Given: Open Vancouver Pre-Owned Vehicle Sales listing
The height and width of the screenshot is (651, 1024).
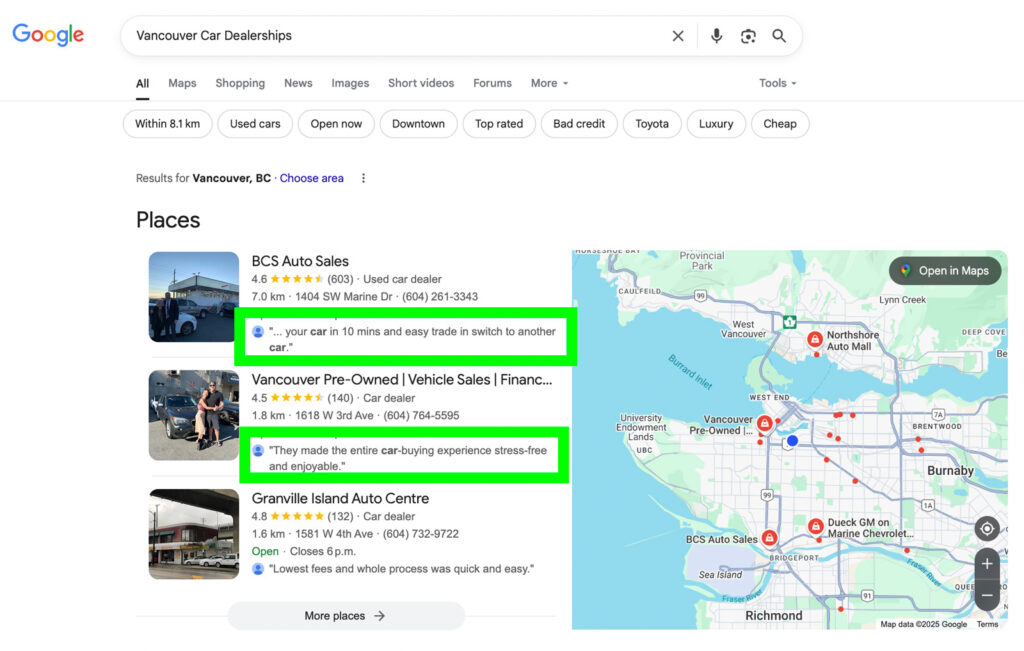Looking at the screenshot, I should click(x=402, y=379).
